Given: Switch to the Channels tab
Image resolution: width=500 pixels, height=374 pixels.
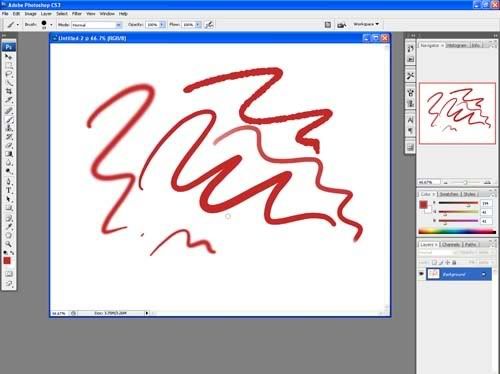Looking at the screenshot, I should pyautogui.click(x=451, y=245).
